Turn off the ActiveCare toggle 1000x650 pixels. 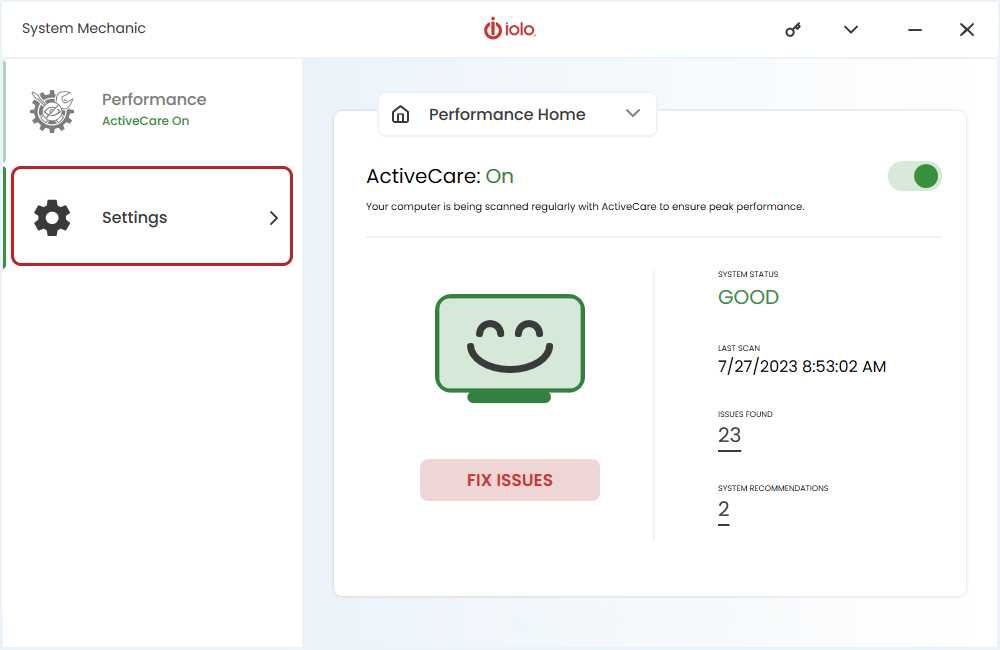[x=915, y=176]
